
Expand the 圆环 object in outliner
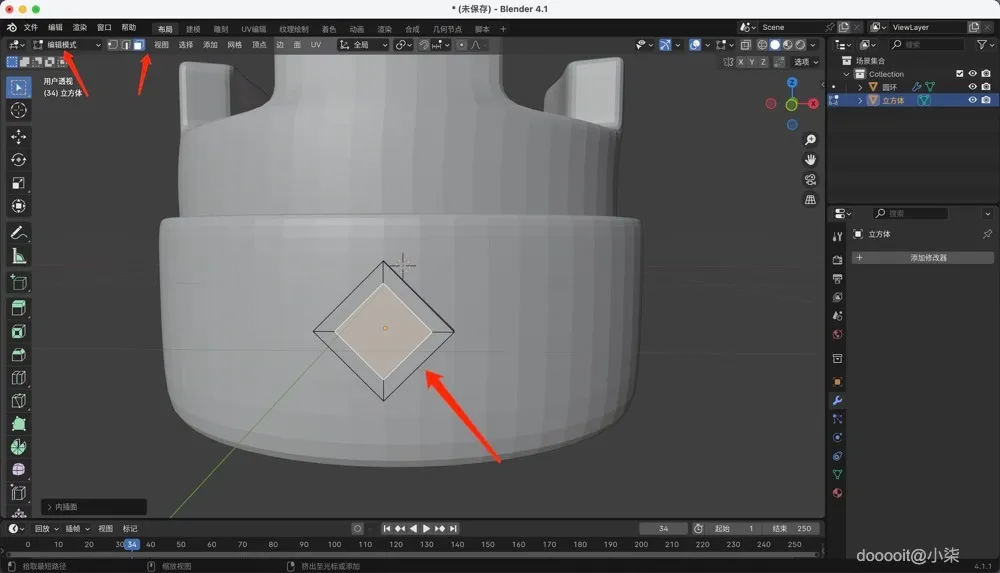point(860,87)
